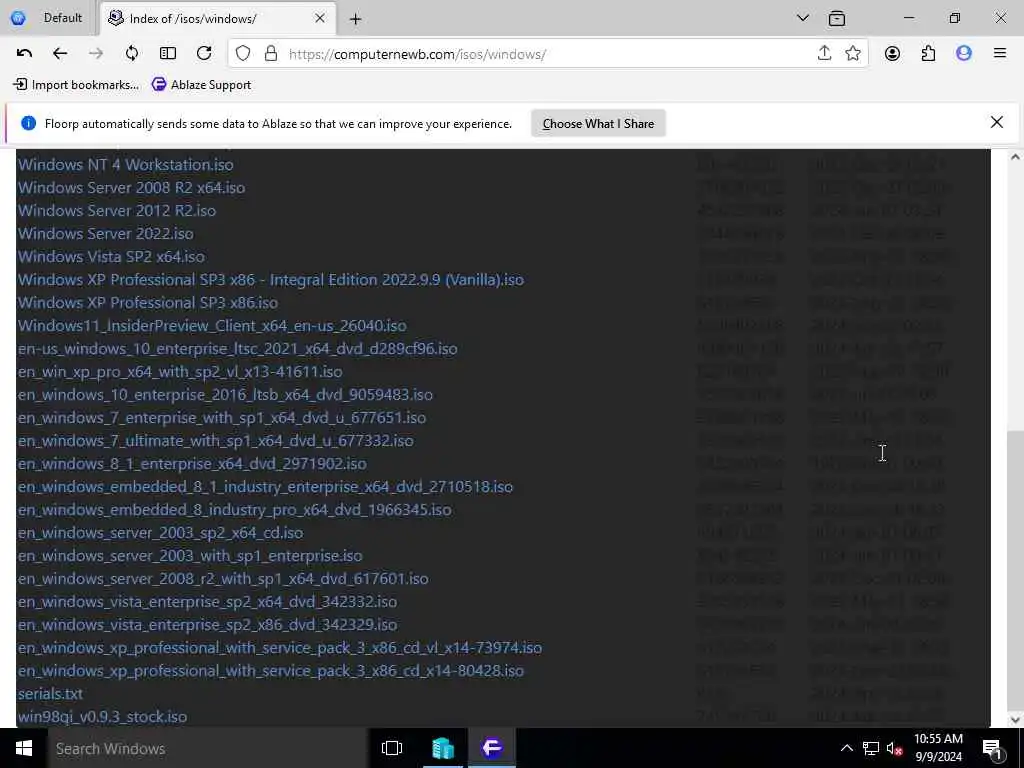The height and width of the screenshot is (768, 1024).
Task: Open the tracking protection shield icon
Action: [x=243, y=54]
